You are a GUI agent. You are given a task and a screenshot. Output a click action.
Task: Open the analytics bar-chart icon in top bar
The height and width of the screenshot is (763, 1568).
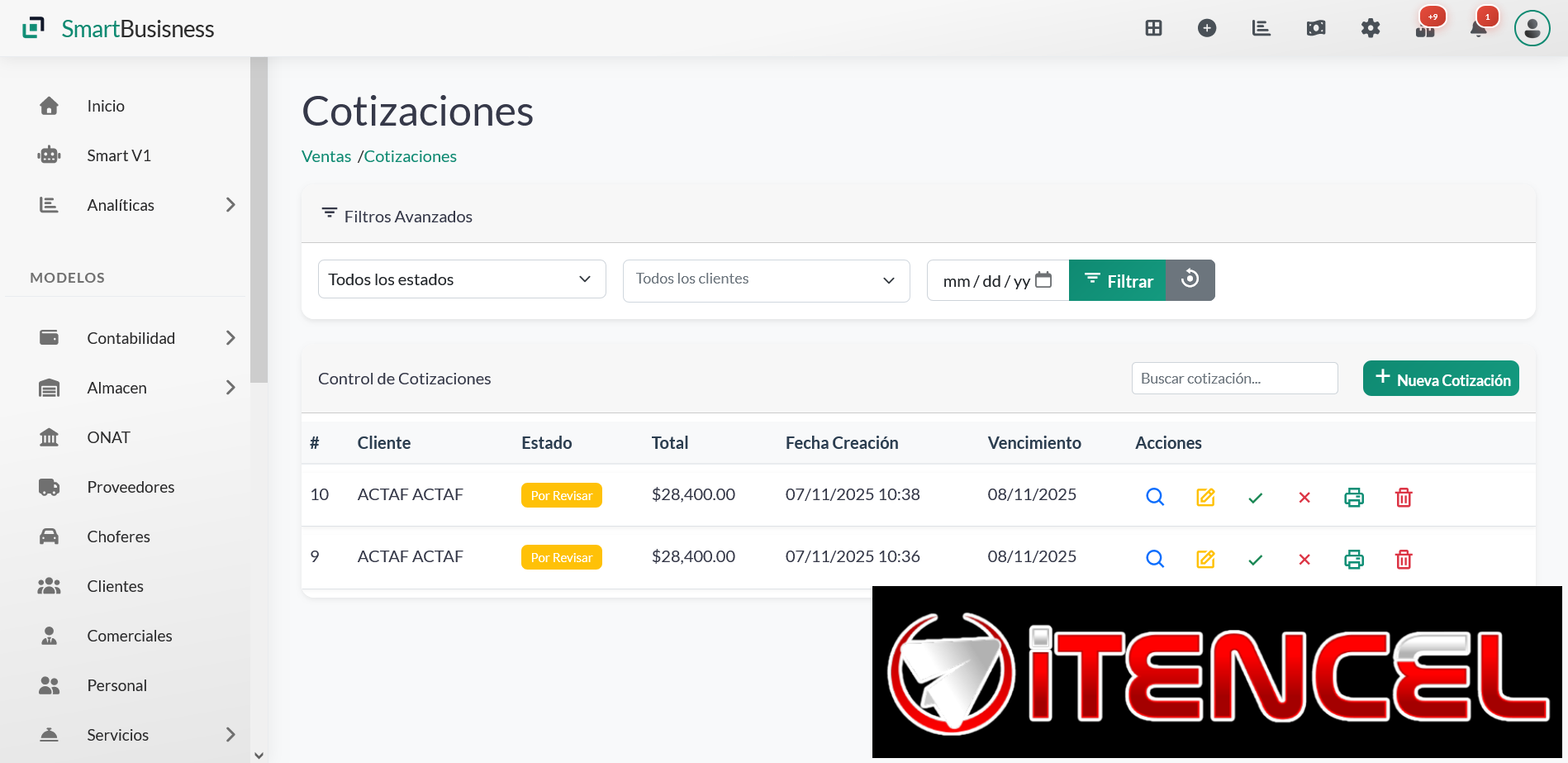(x=1261, y=27)
